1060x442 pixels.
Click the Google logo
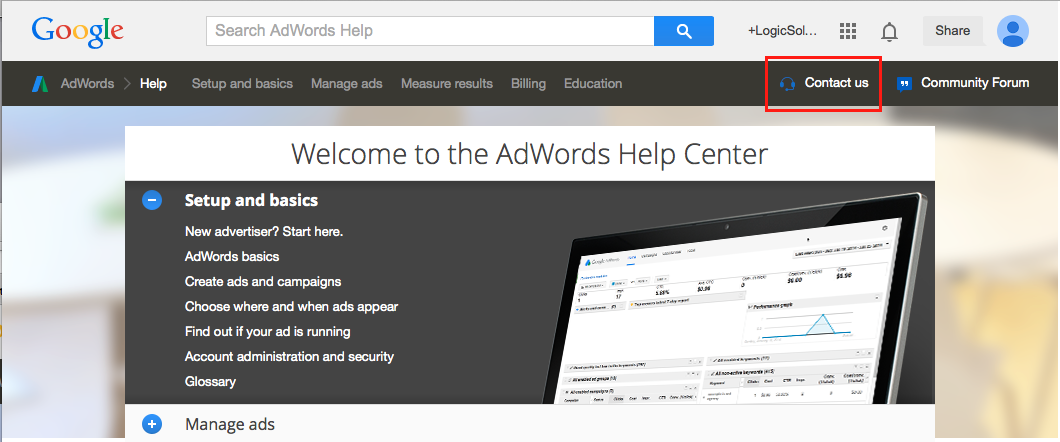77,31
